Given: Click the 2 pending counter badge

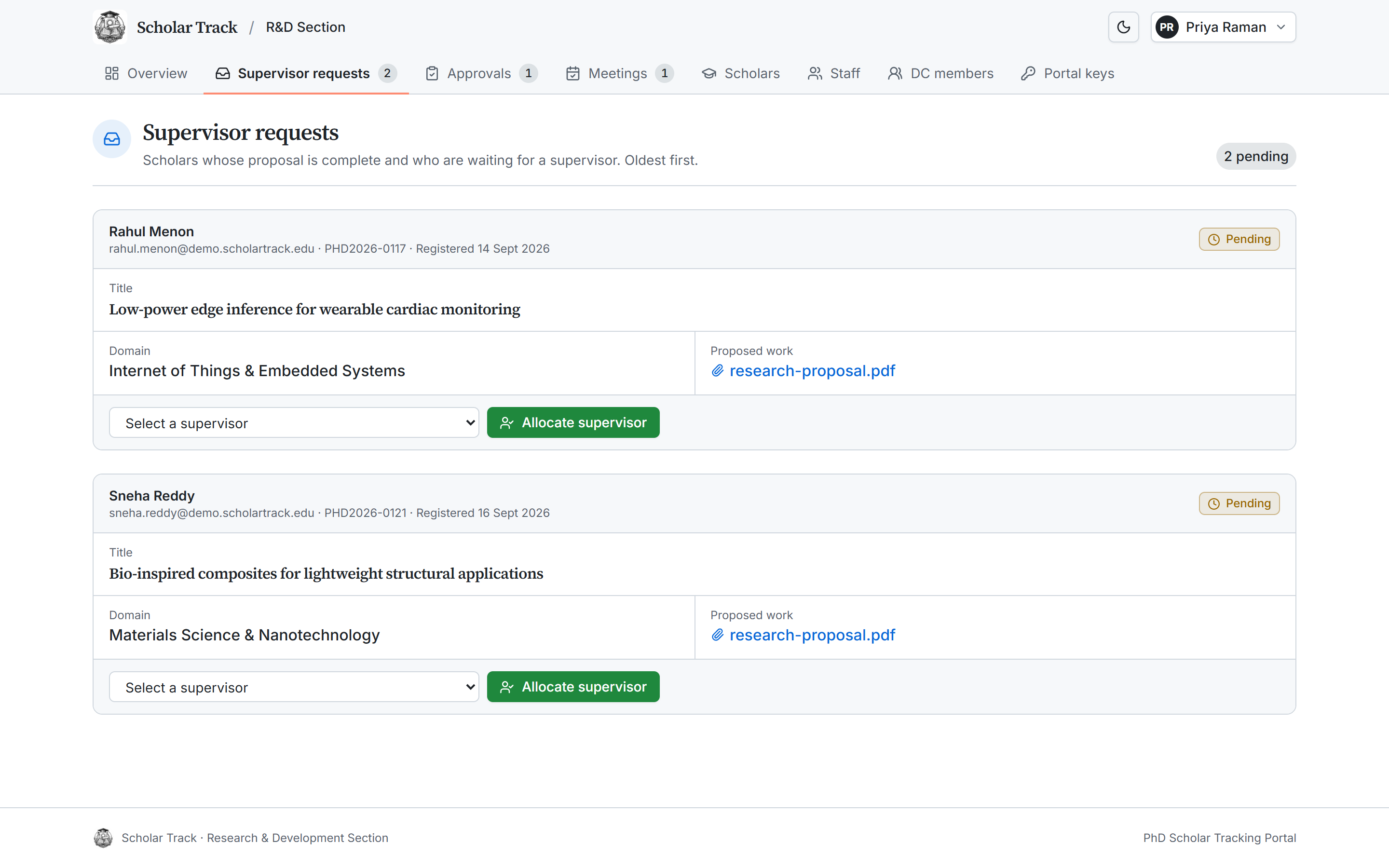Looking at the screenshot, I should coord(1255,156).
